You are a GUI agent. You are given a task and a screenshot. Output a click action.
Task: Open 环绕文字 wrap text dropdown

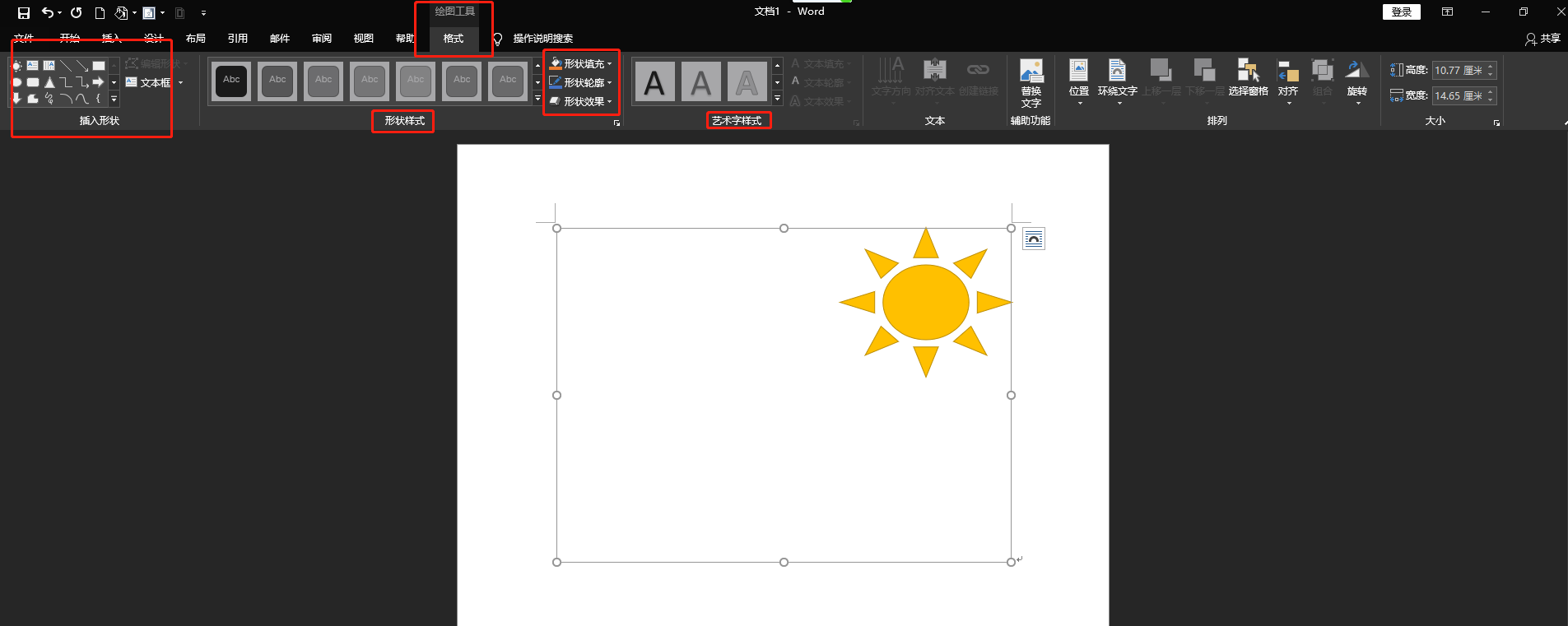click(1117, 82)
